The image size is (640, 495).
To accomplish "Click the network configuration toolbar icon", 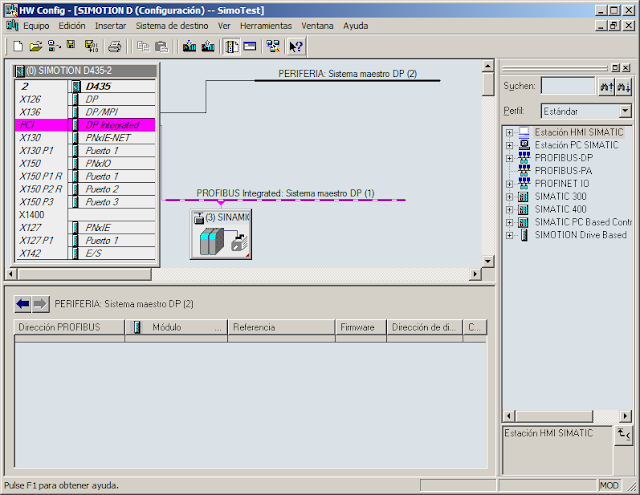I will coord(273,46).
